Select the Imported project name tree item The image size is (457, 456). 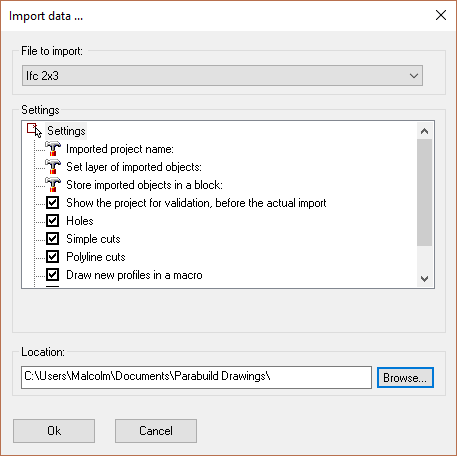[120, 149]
